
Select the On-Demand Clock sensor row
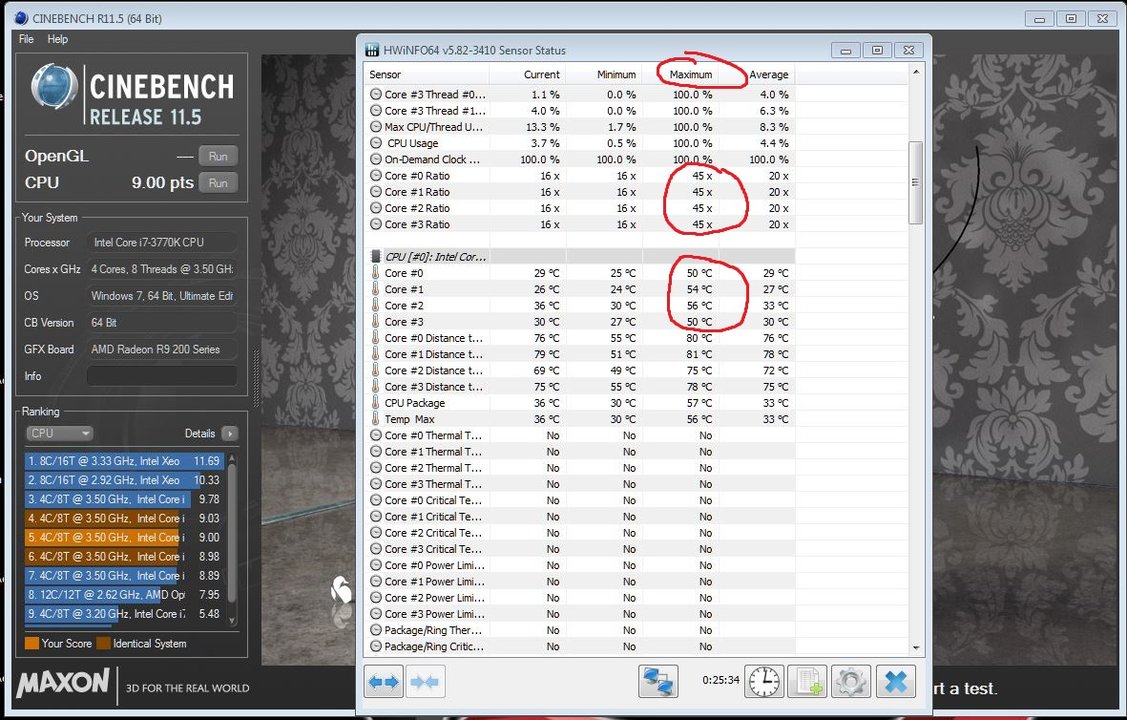point(580,160)
